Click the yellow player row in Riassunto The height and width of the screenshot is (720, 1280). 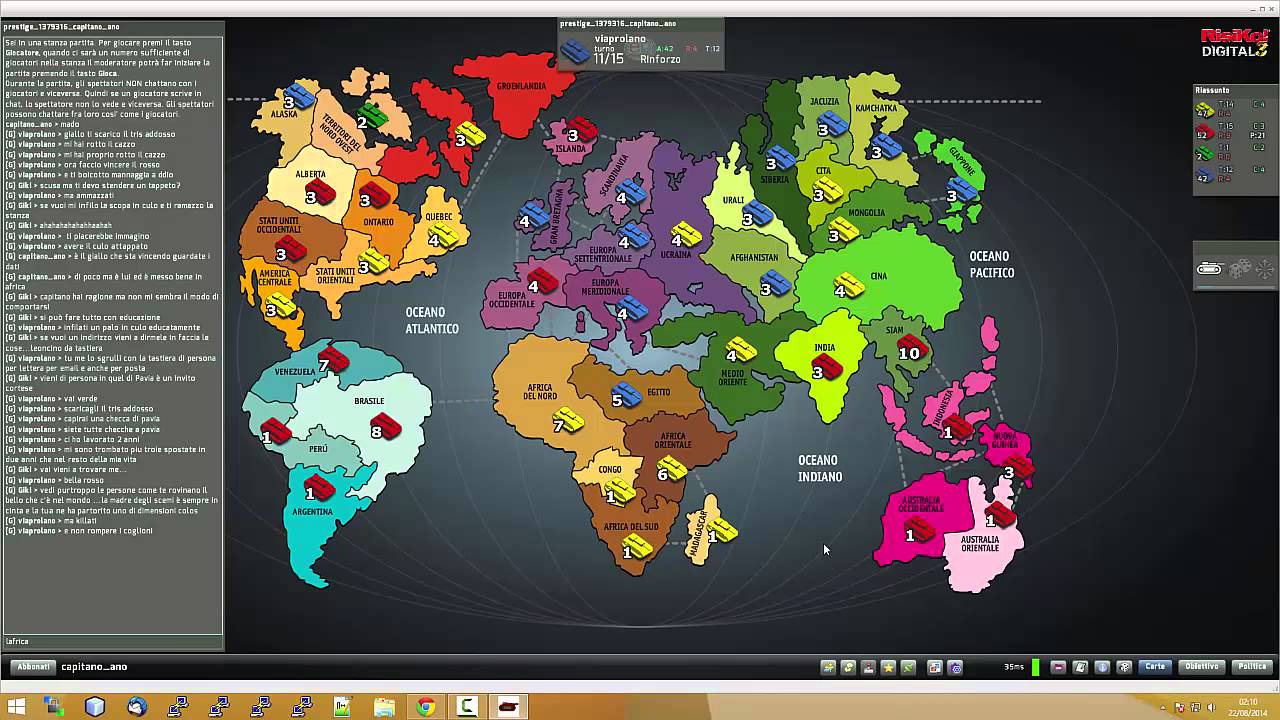pos(1232,109)
